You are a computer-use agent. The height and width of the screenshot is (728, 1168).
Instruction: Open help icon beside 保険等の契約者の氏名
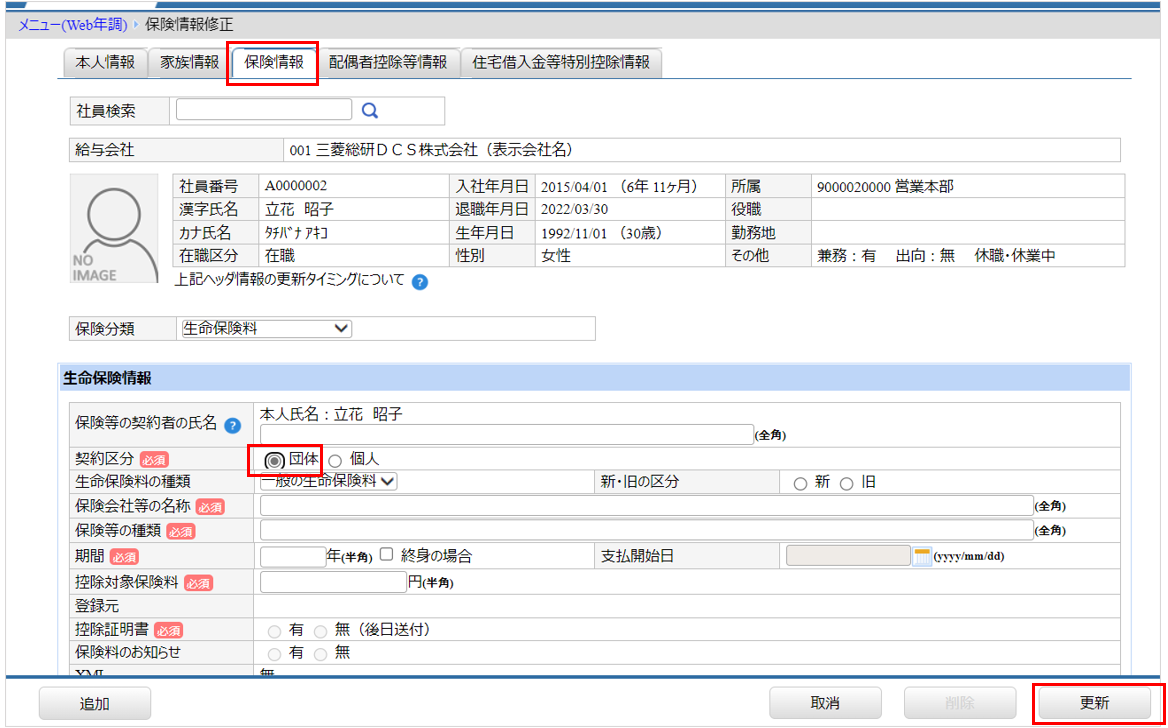(x=233, y=426)
